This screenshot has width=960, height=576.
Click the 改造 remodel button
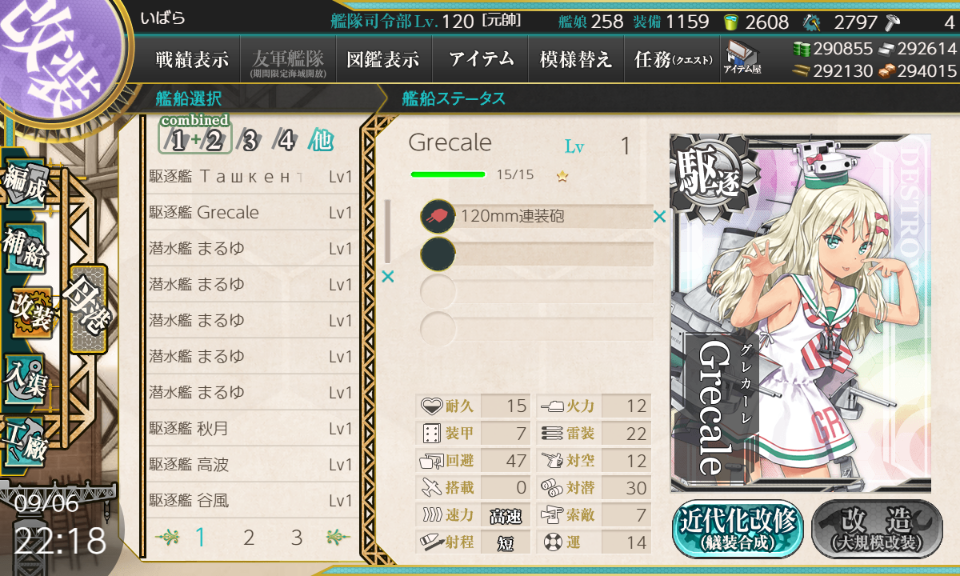click(877, 529)
